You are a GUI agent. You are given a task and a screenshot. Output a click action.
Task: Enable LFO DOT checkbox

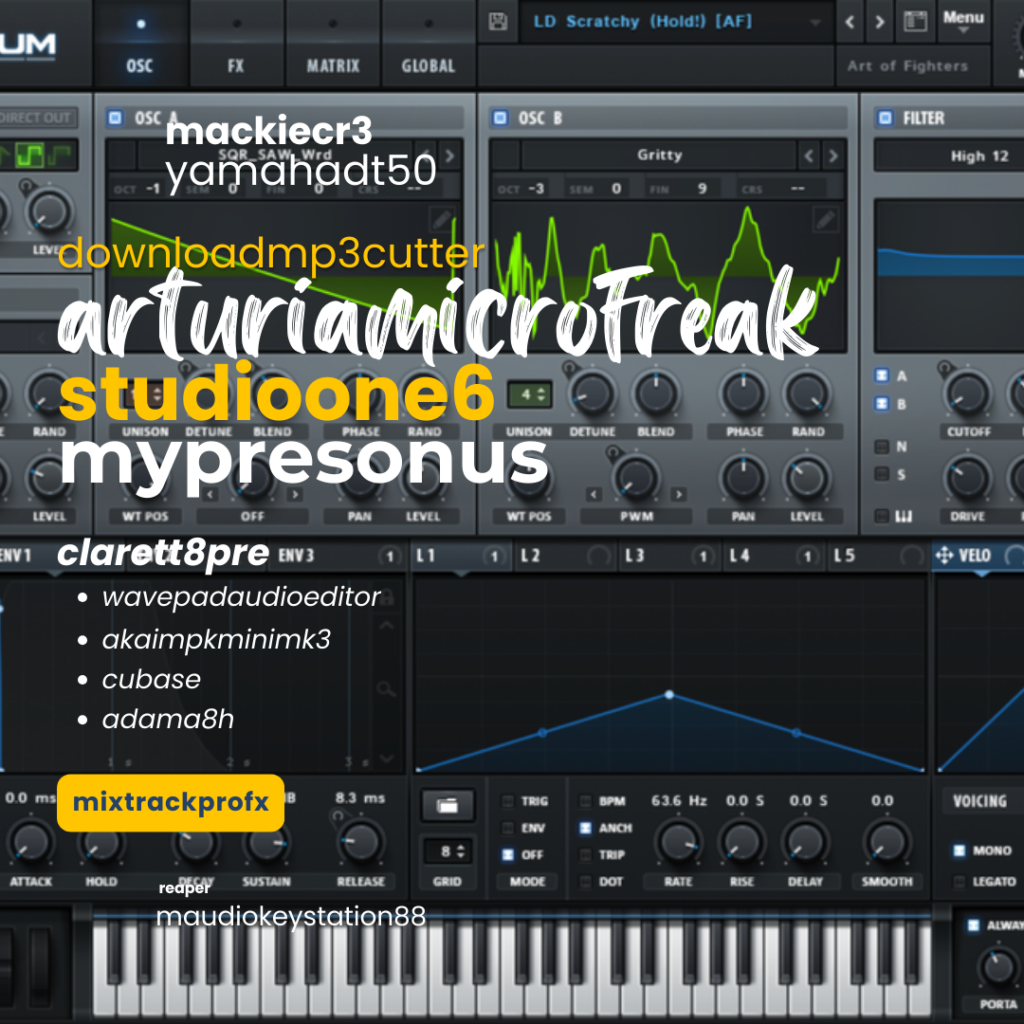tap(586, 882)
